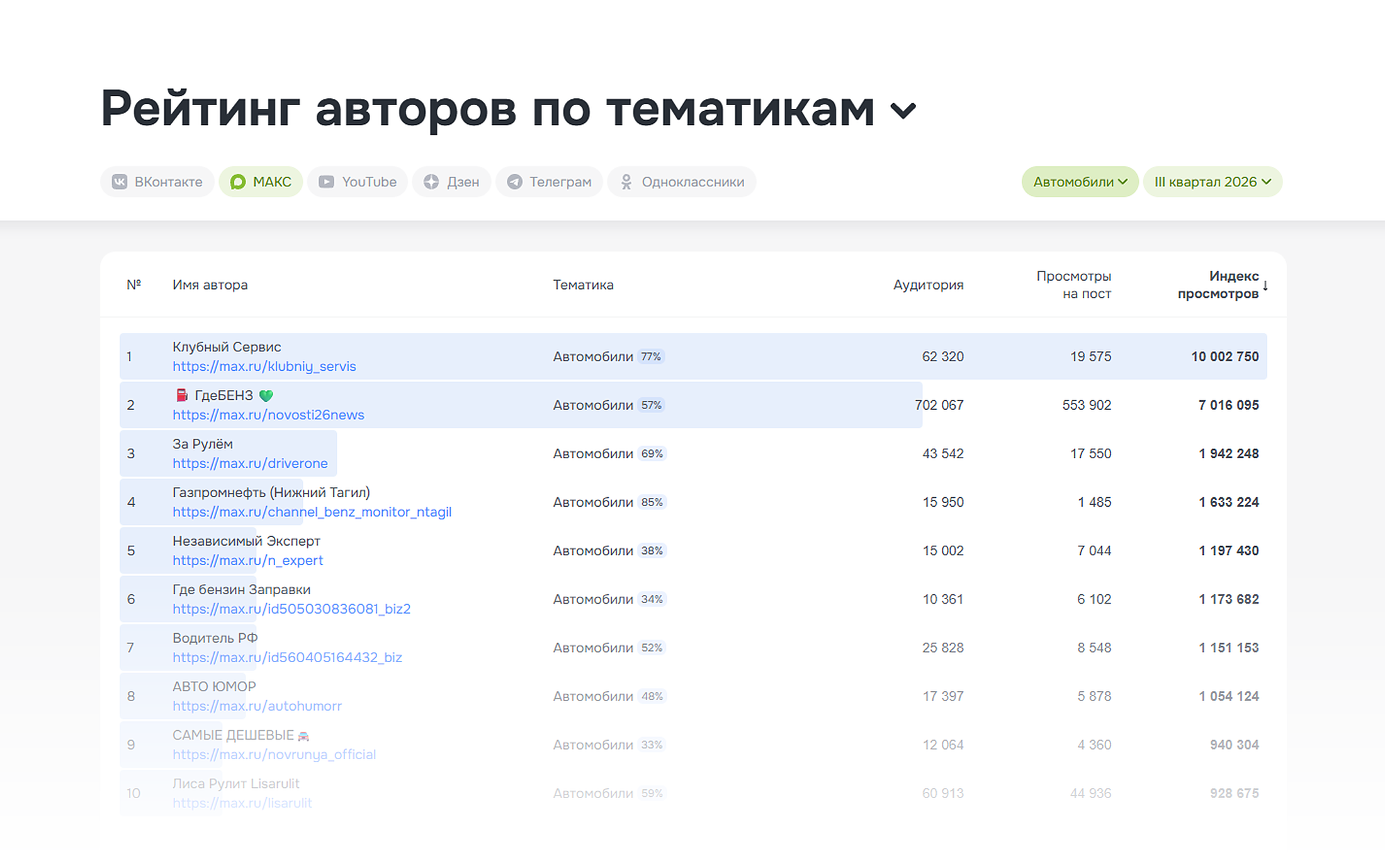The image size is (1385, 868).
Task: Open the novosti26news channel link
Action: tap(268, 415)
